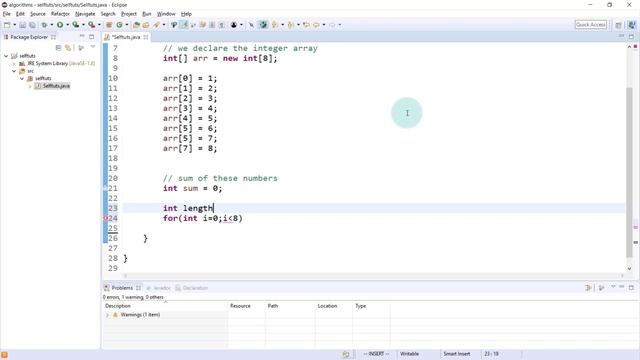Open dropdown next to External Tools icon
Image resolution: width=640 pixels, height=360 pixels.
(x=99, y=25)
